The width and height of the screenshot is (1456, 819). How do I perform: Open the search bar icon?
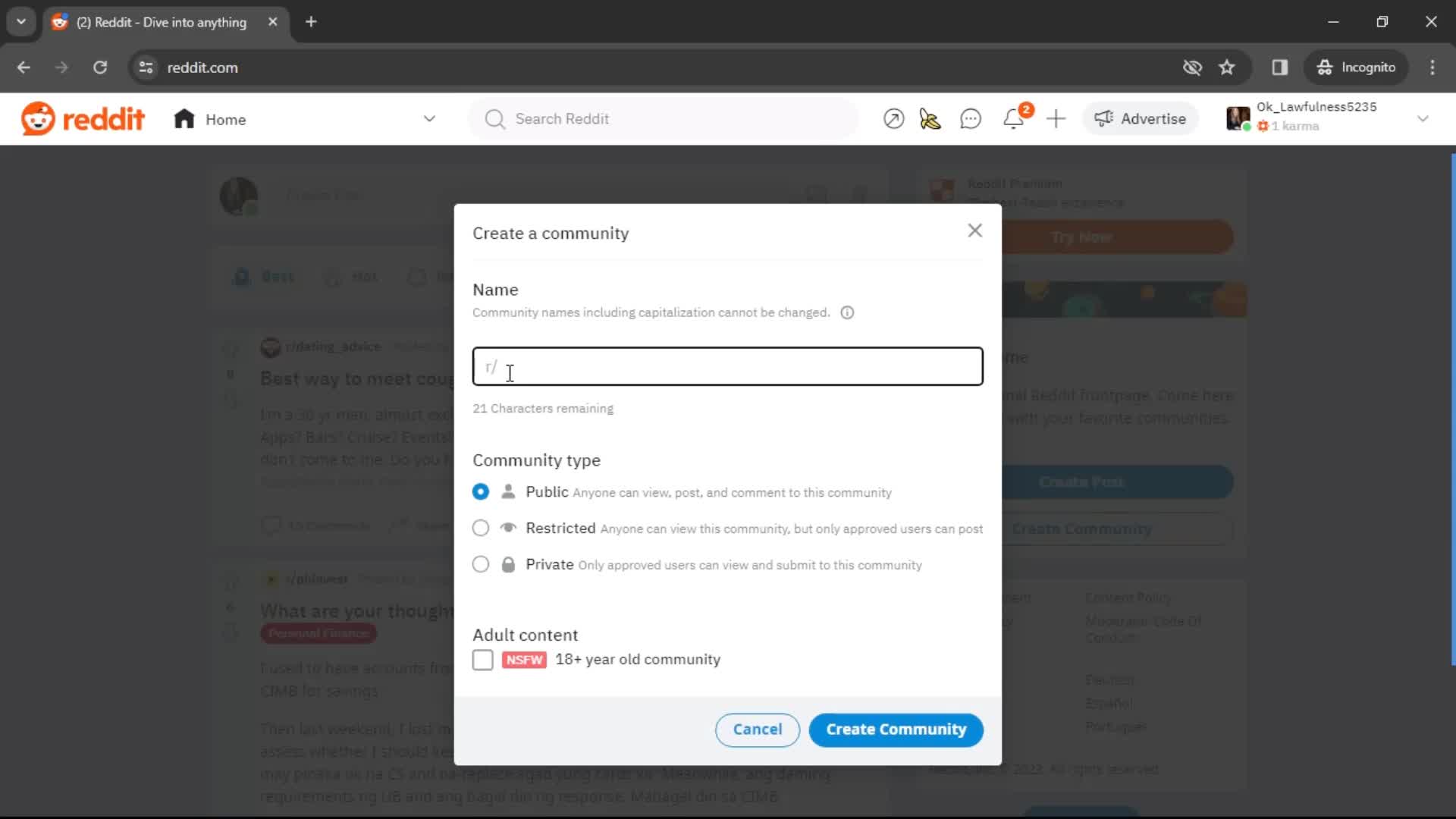(494, 119)
